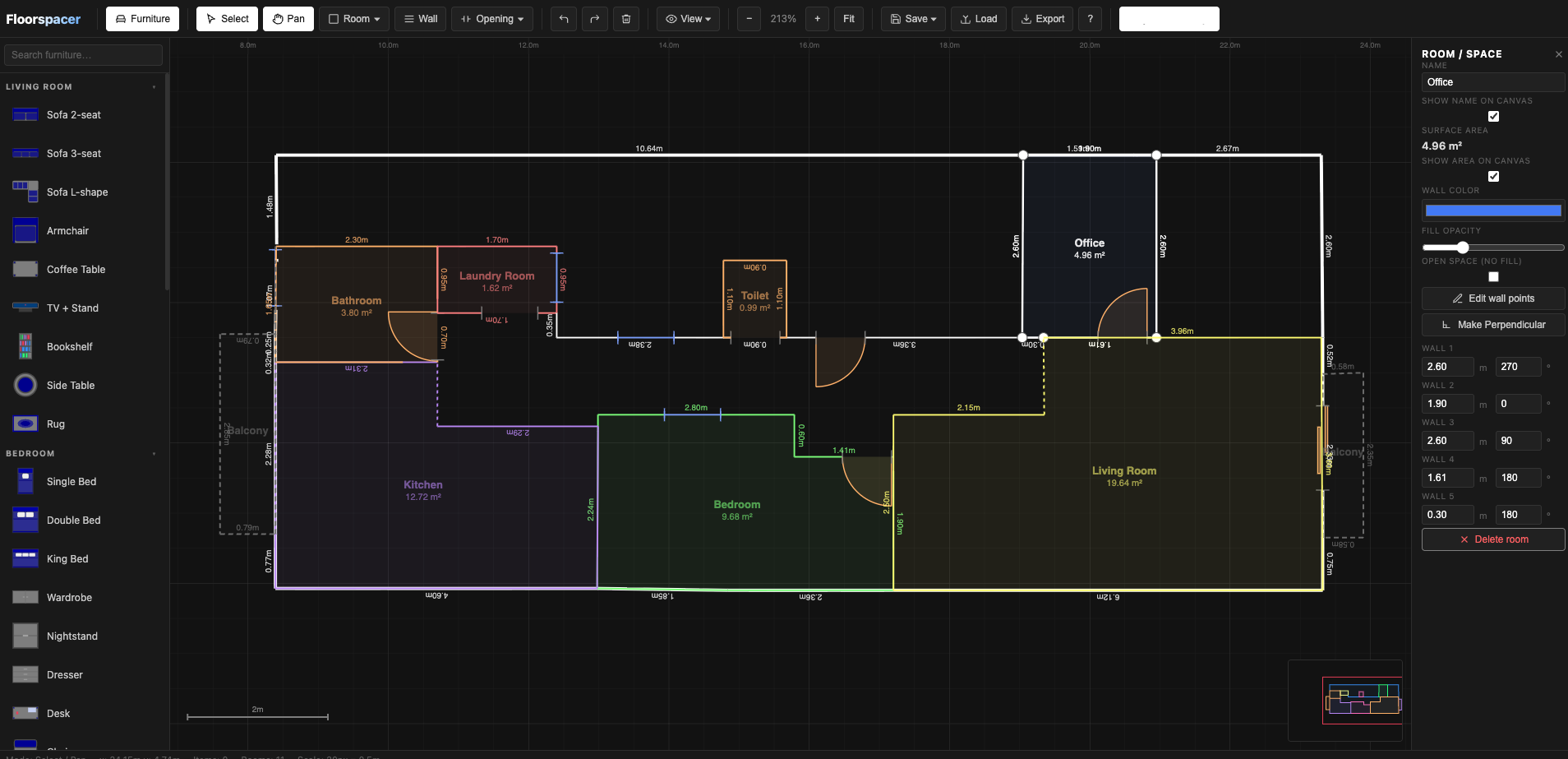The image size is (1568, 759).
Task: Pick the Desk furniture icon
Action: point(25,713)
